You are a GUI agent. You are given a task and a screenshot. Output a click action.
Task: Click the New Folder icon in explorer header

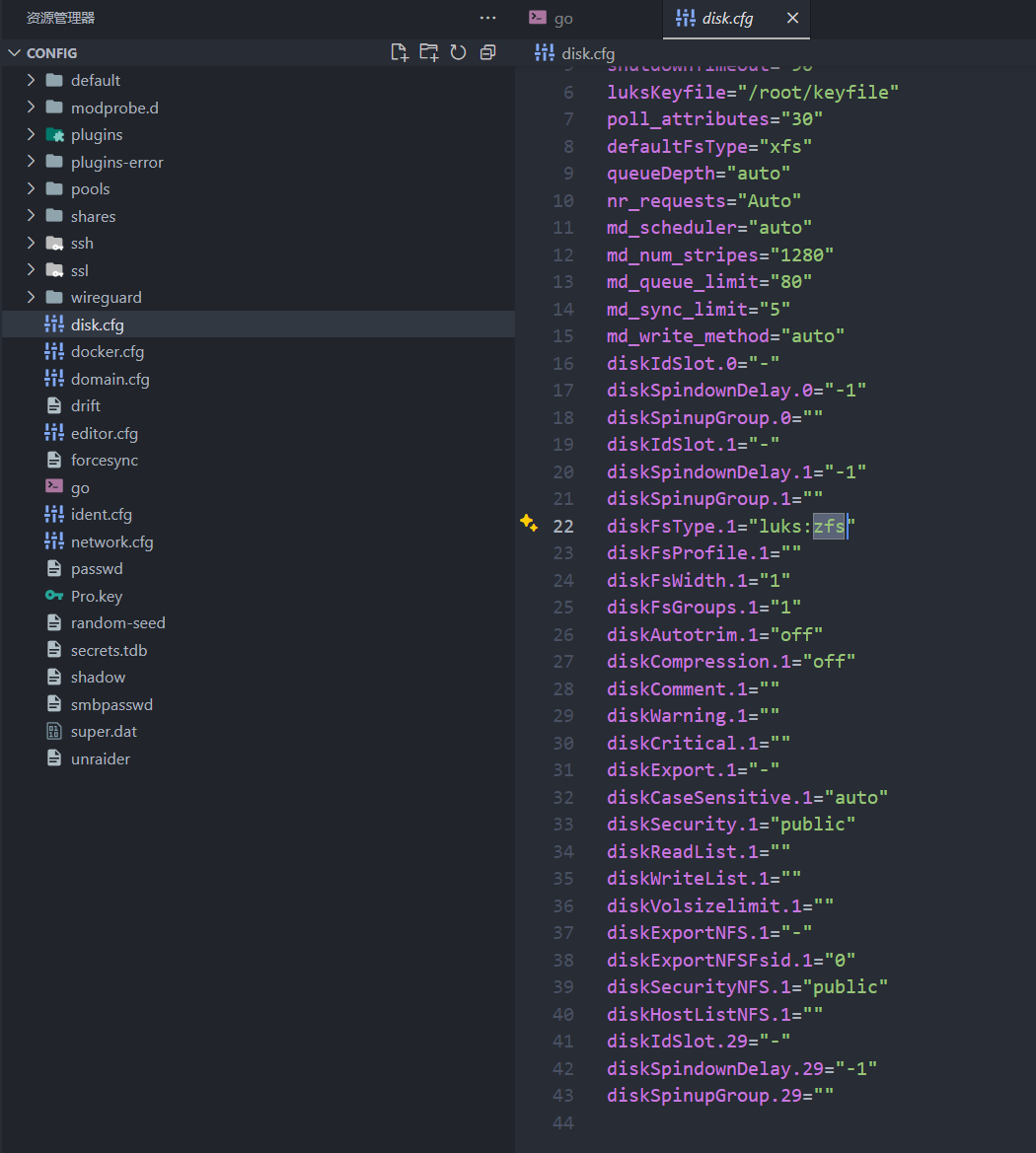[429, 52]
